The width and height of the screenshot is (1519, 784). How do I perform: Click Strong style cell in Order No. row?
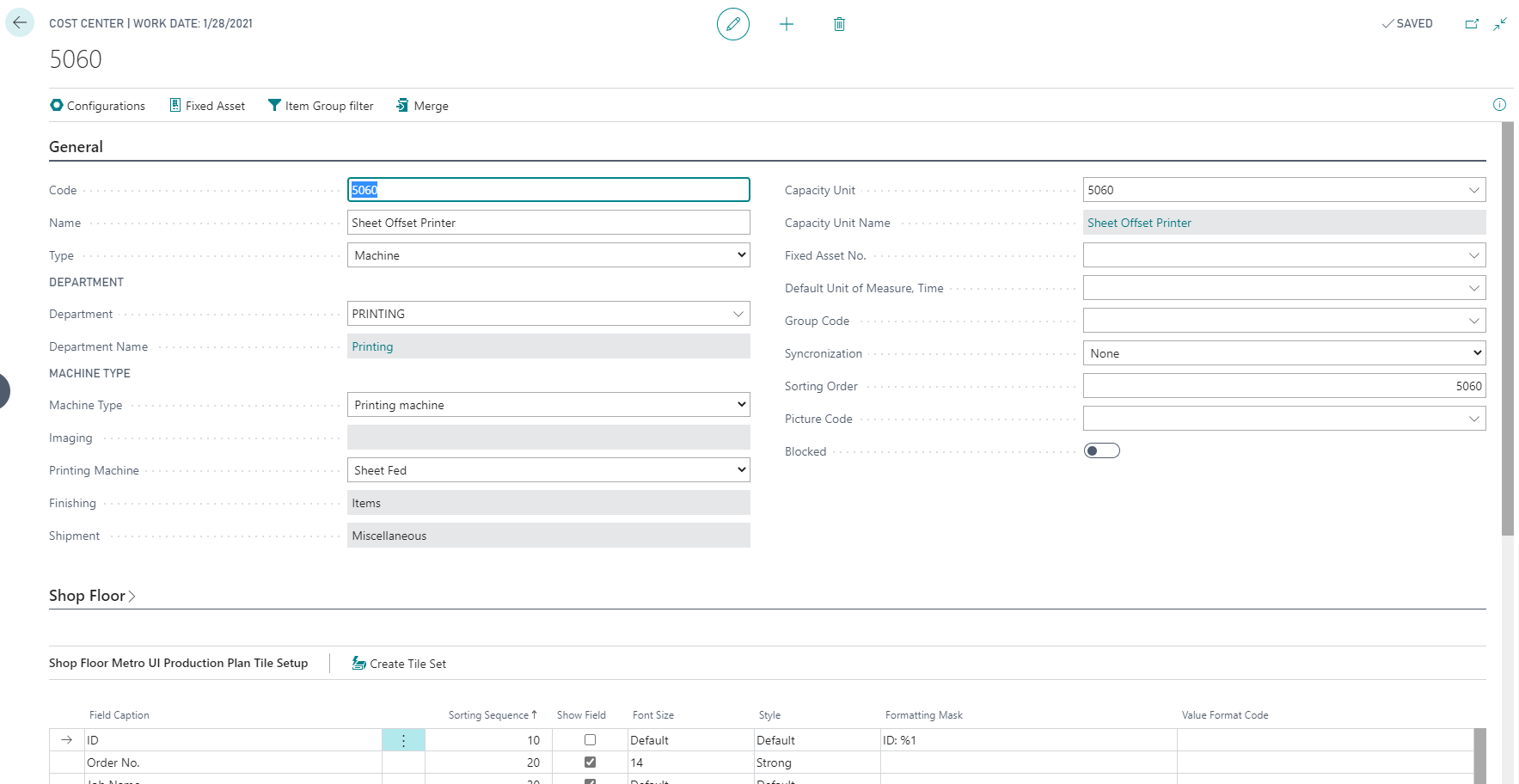pyautogui.click(x=817, y=763)
